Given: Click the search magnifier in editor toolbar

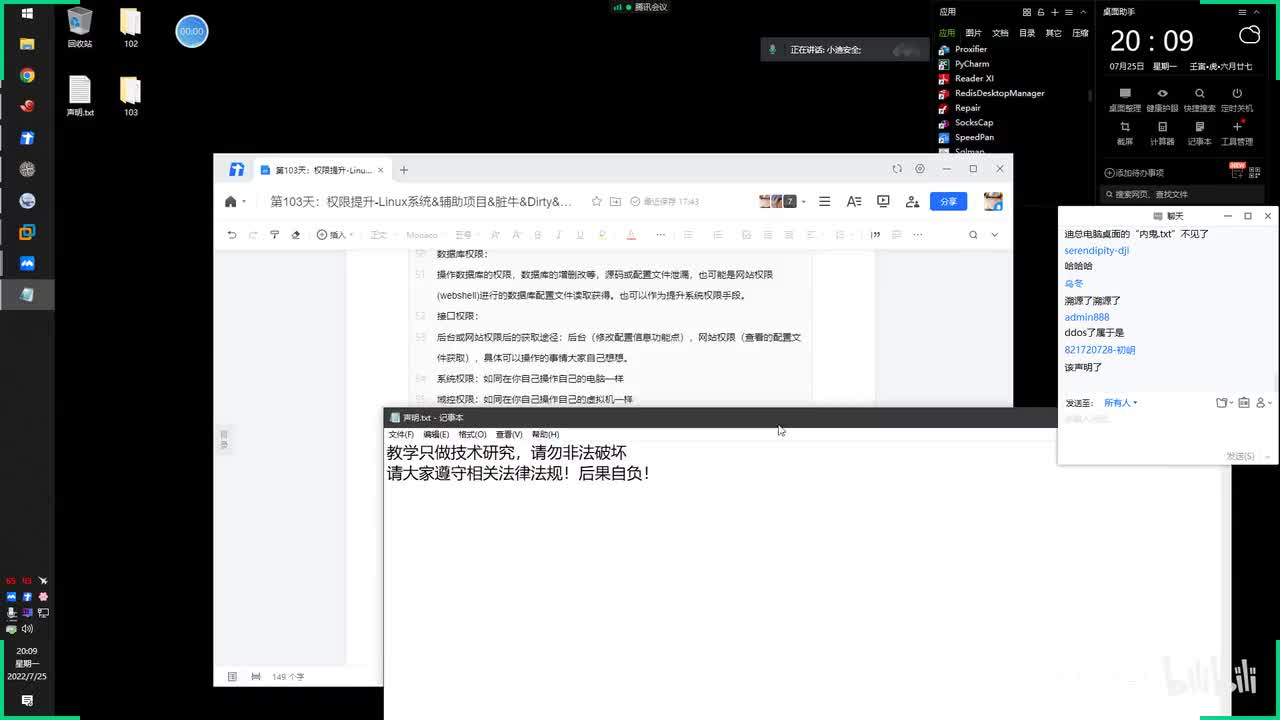Looking at the screenshot, I should (x=973, y=235).
